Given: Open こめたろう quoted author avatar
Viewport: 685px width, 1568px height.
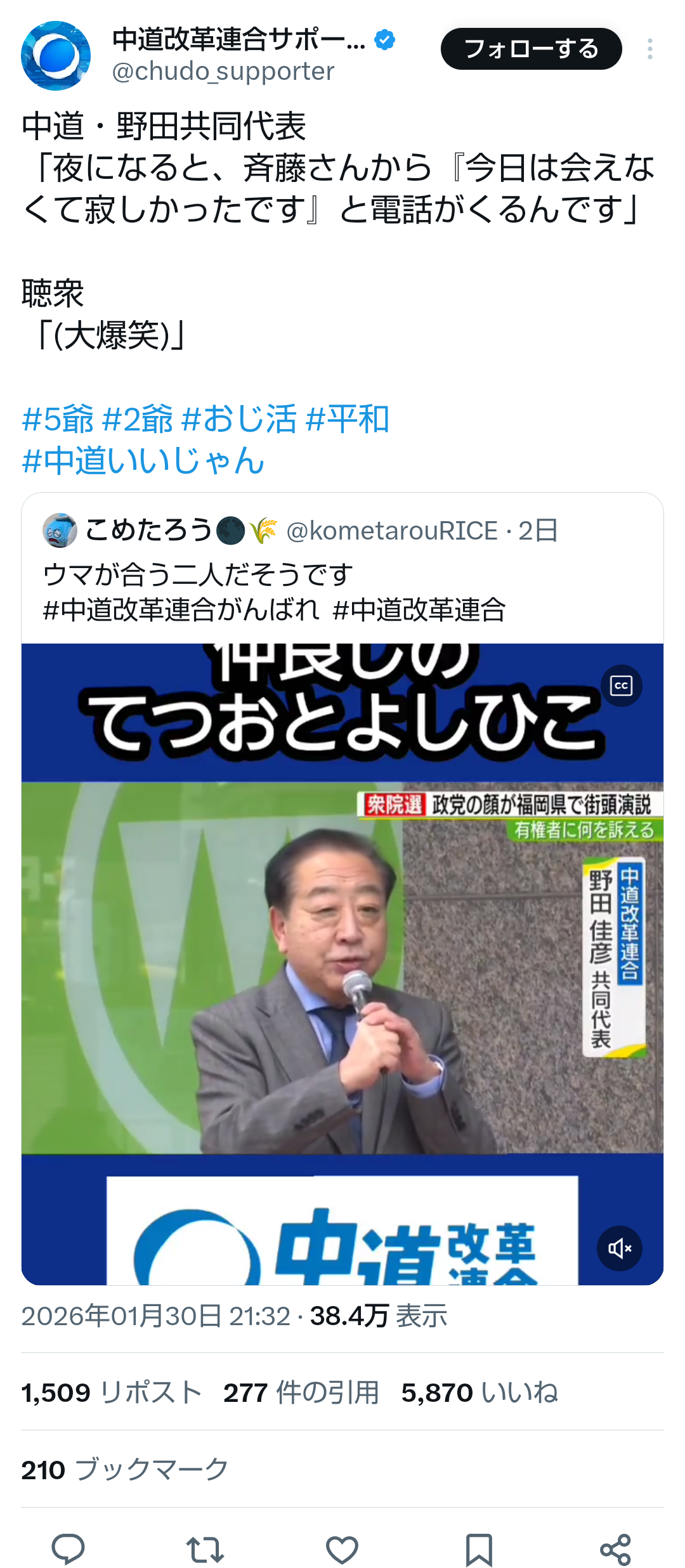Looking at the screenshot, I should pyautogui.click(x=60, y=530).
